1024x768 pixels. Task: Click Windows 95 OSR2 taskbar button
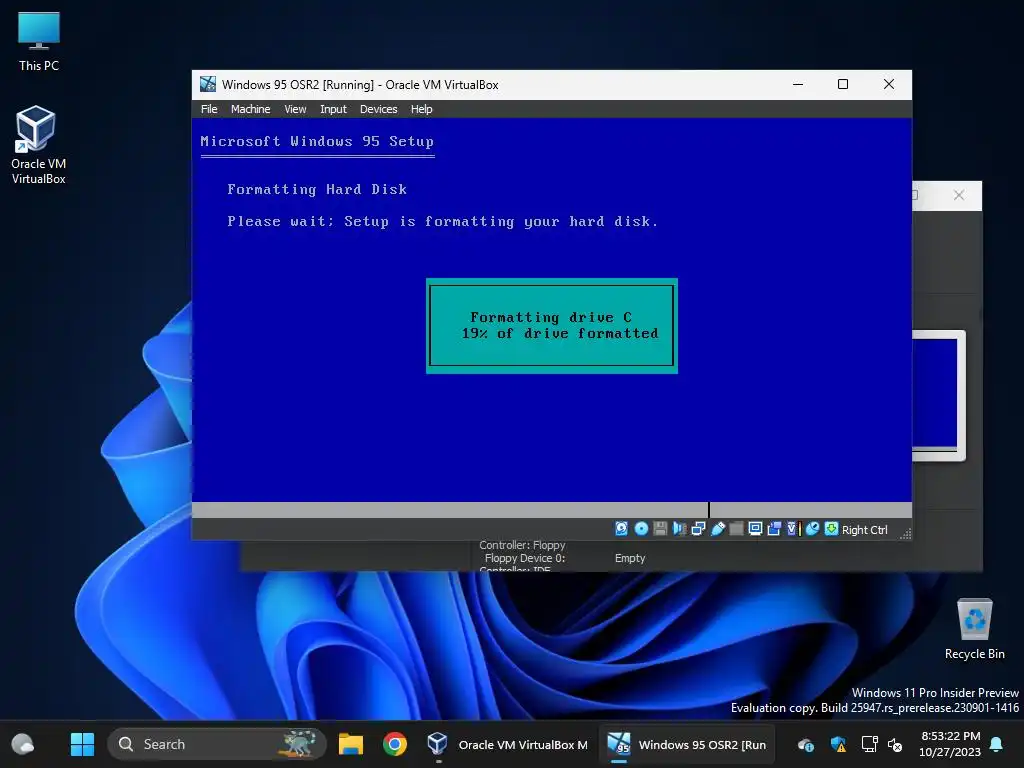pyautogui.click(x=687, y=744)
